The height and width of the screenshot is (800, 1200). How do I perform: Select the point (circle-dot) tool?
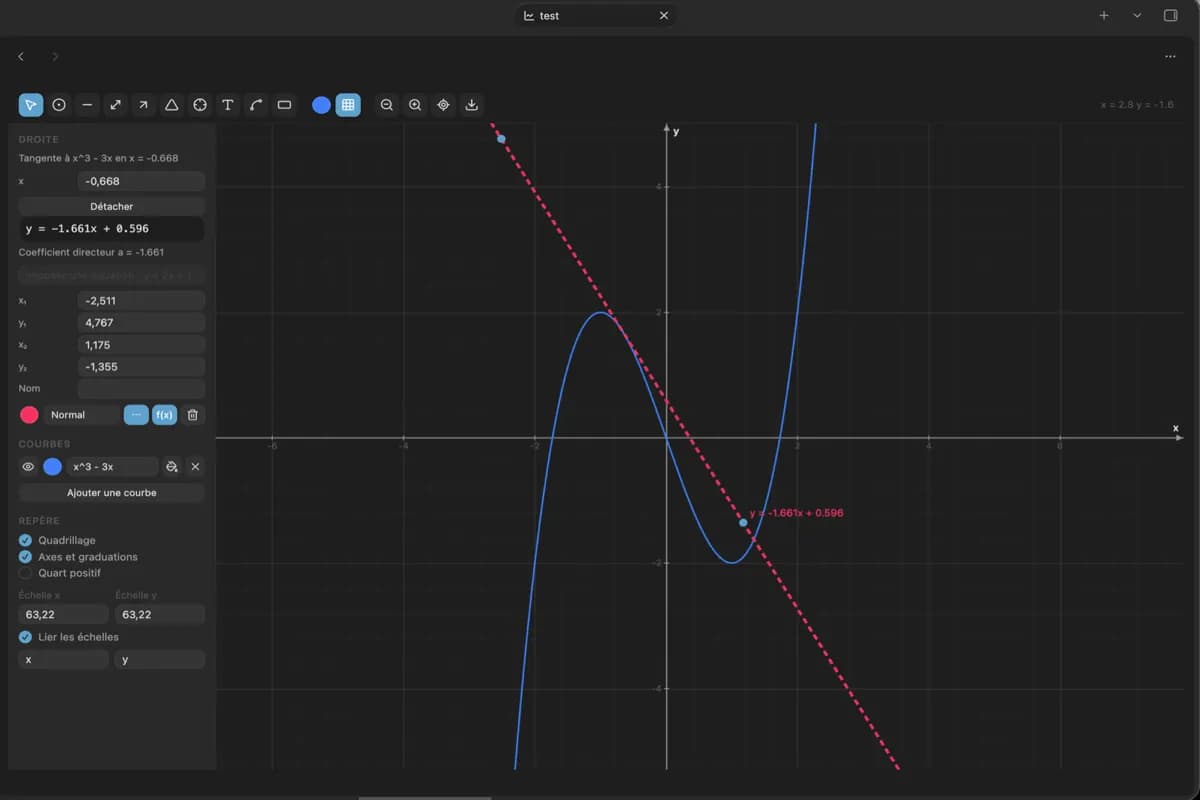(x=59, y=104)
